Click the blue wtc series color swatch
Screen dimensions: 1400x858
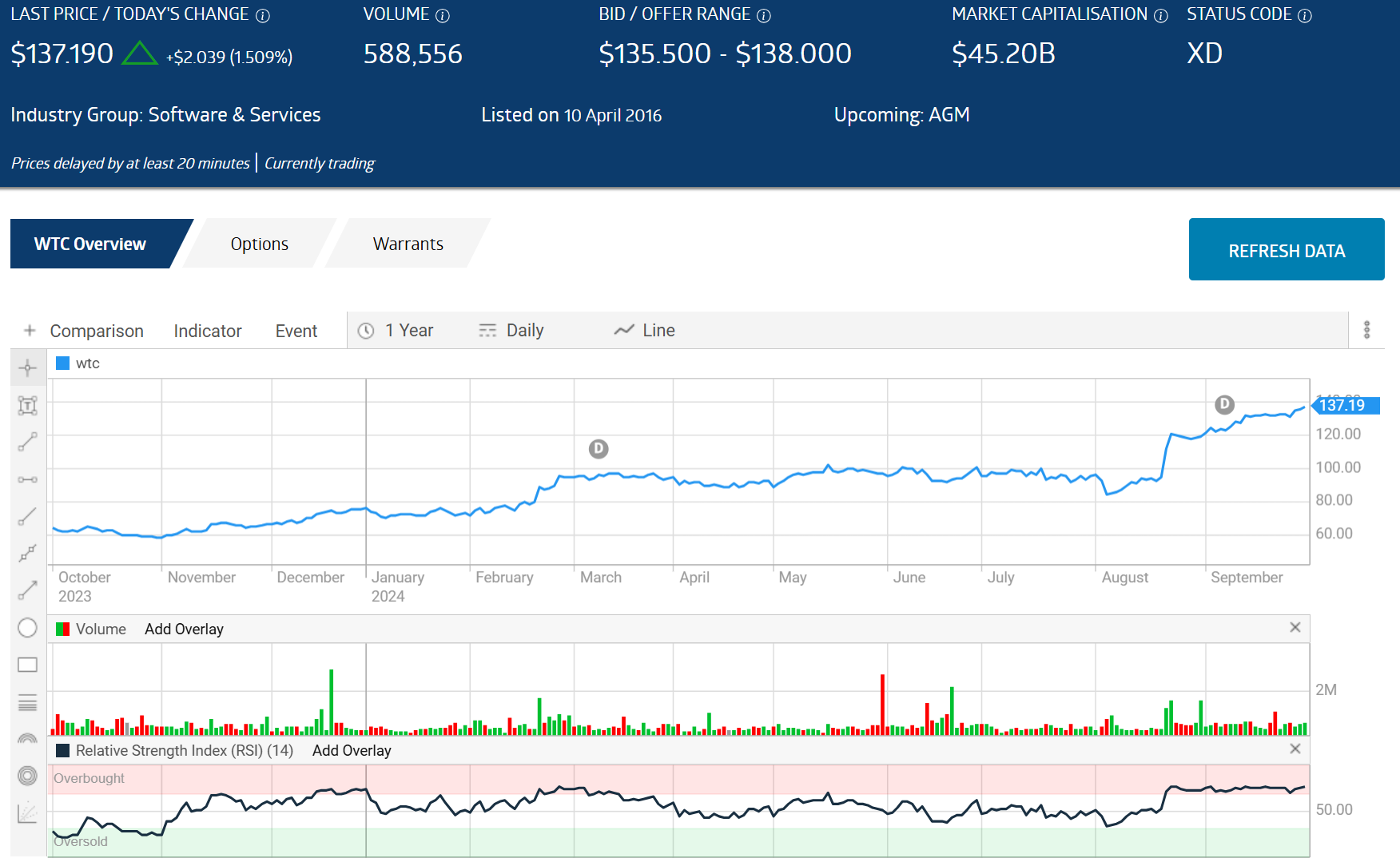63,363
